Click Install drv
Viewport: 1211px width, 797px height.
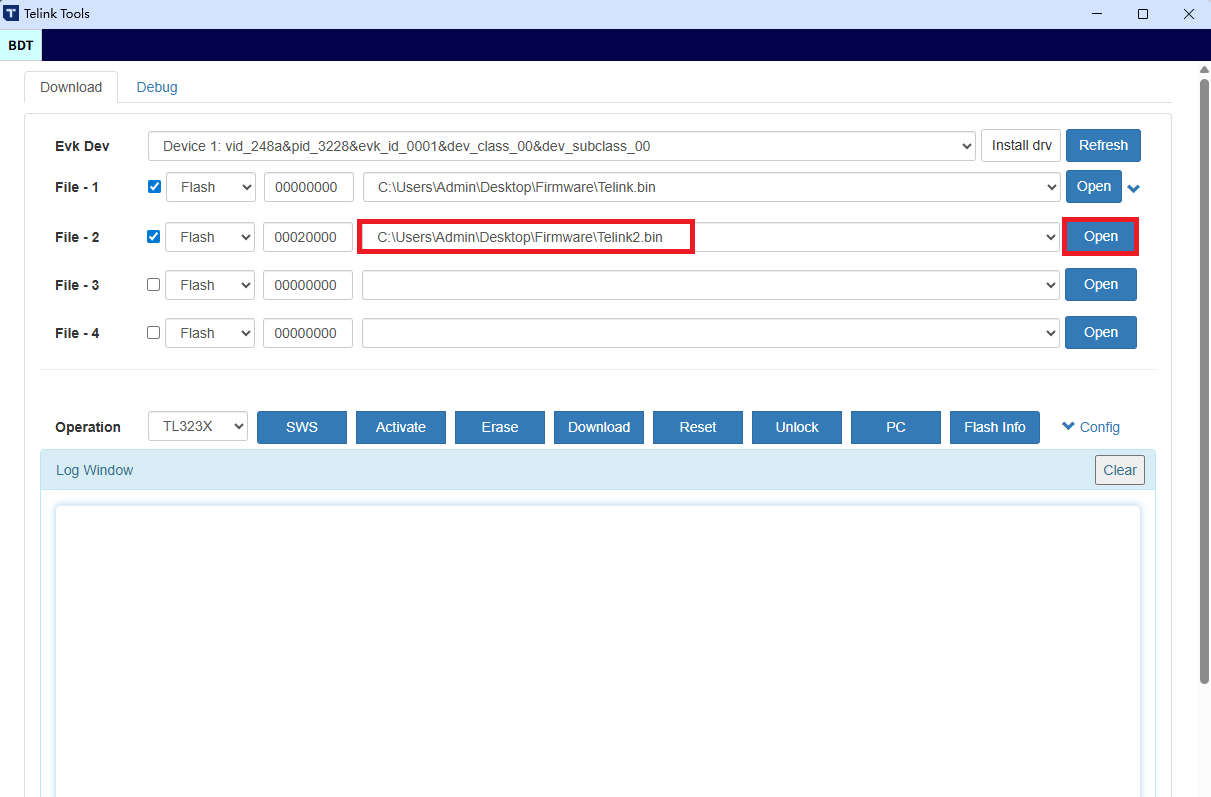pyautogui.click(x=1020, y=145)
